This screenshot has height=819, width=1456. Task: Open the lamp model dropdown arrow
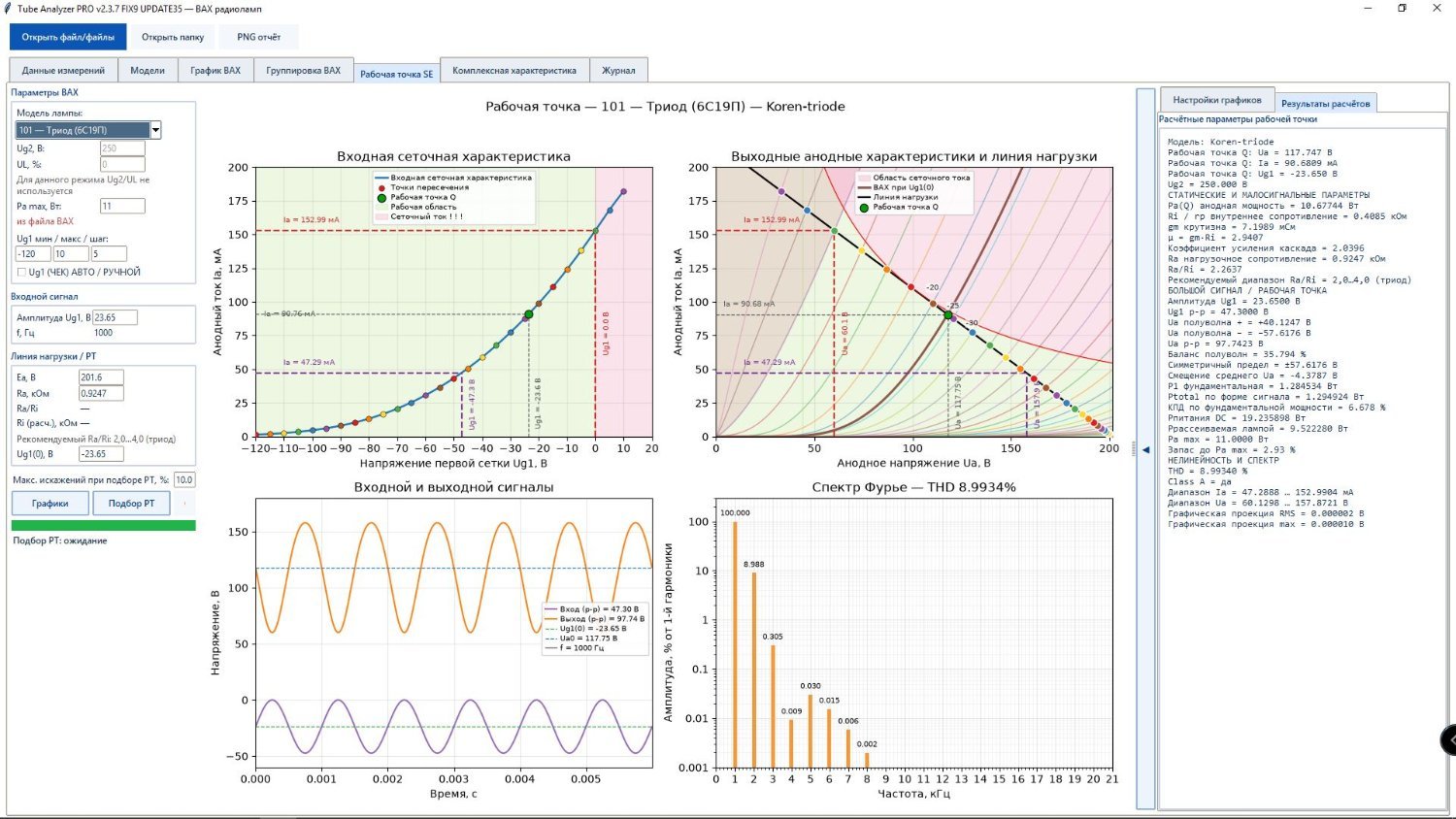(155, 130)
